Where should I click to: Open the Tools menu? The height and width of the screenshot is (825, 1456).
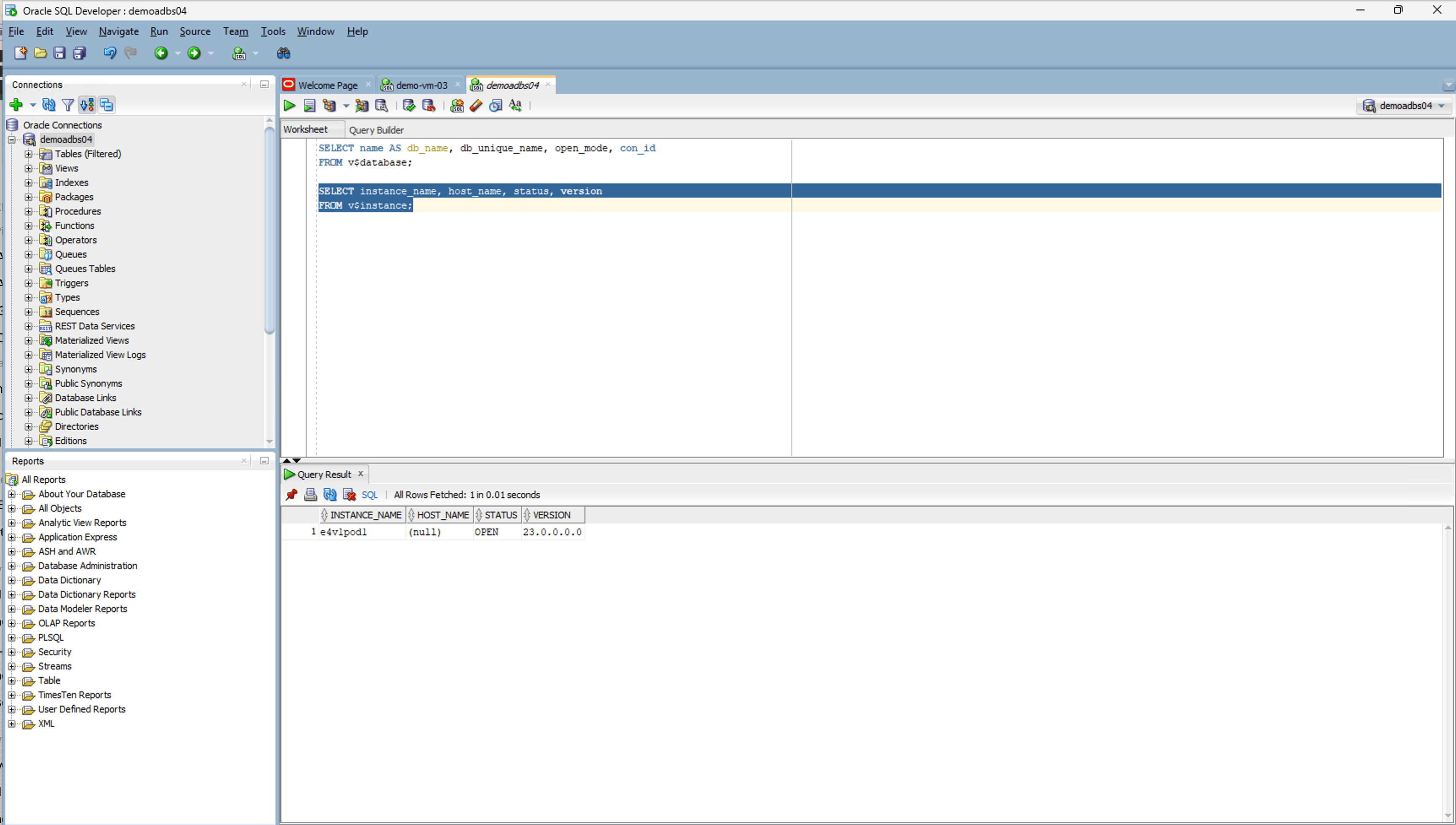click(273, 31)
